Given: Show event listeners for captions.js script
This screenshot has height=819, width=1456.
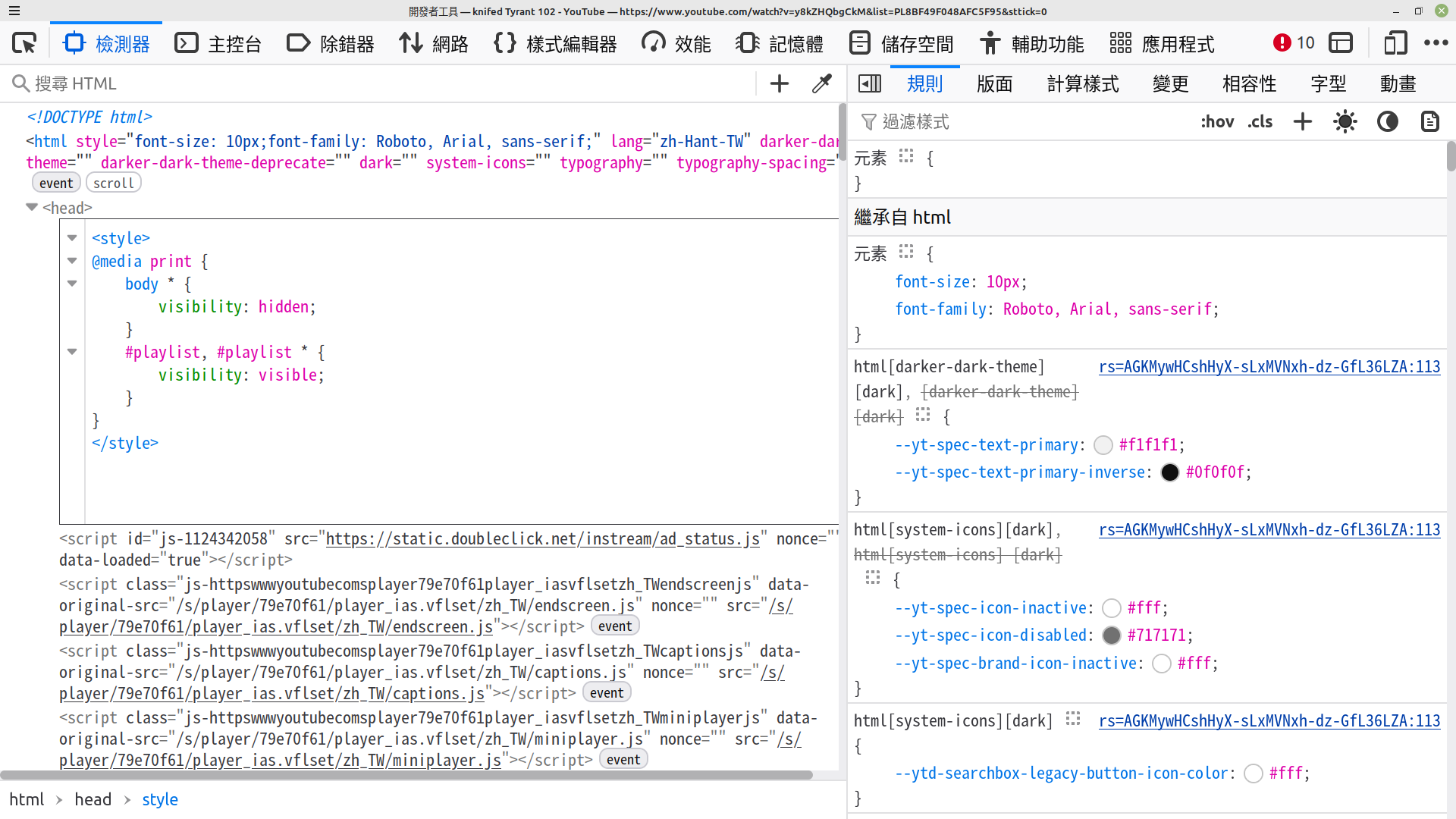Looking at the screenshot, I should coord(607,692).
